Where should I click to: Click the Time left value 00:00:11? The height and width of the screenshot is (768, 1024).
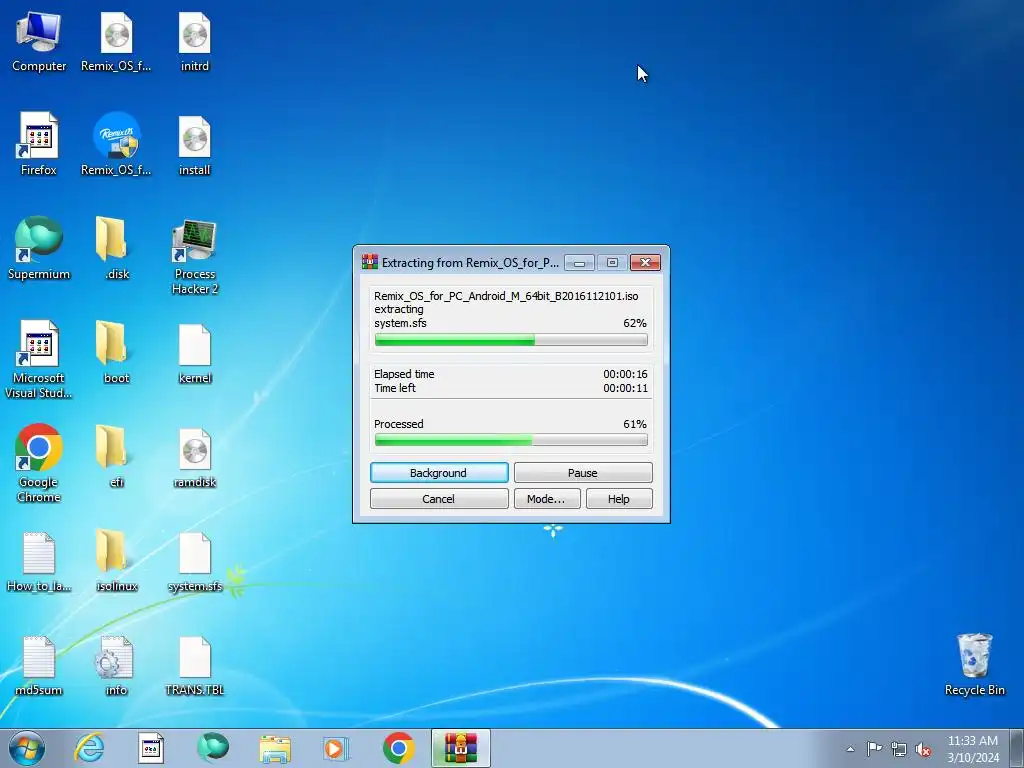[x=625, y=388]
